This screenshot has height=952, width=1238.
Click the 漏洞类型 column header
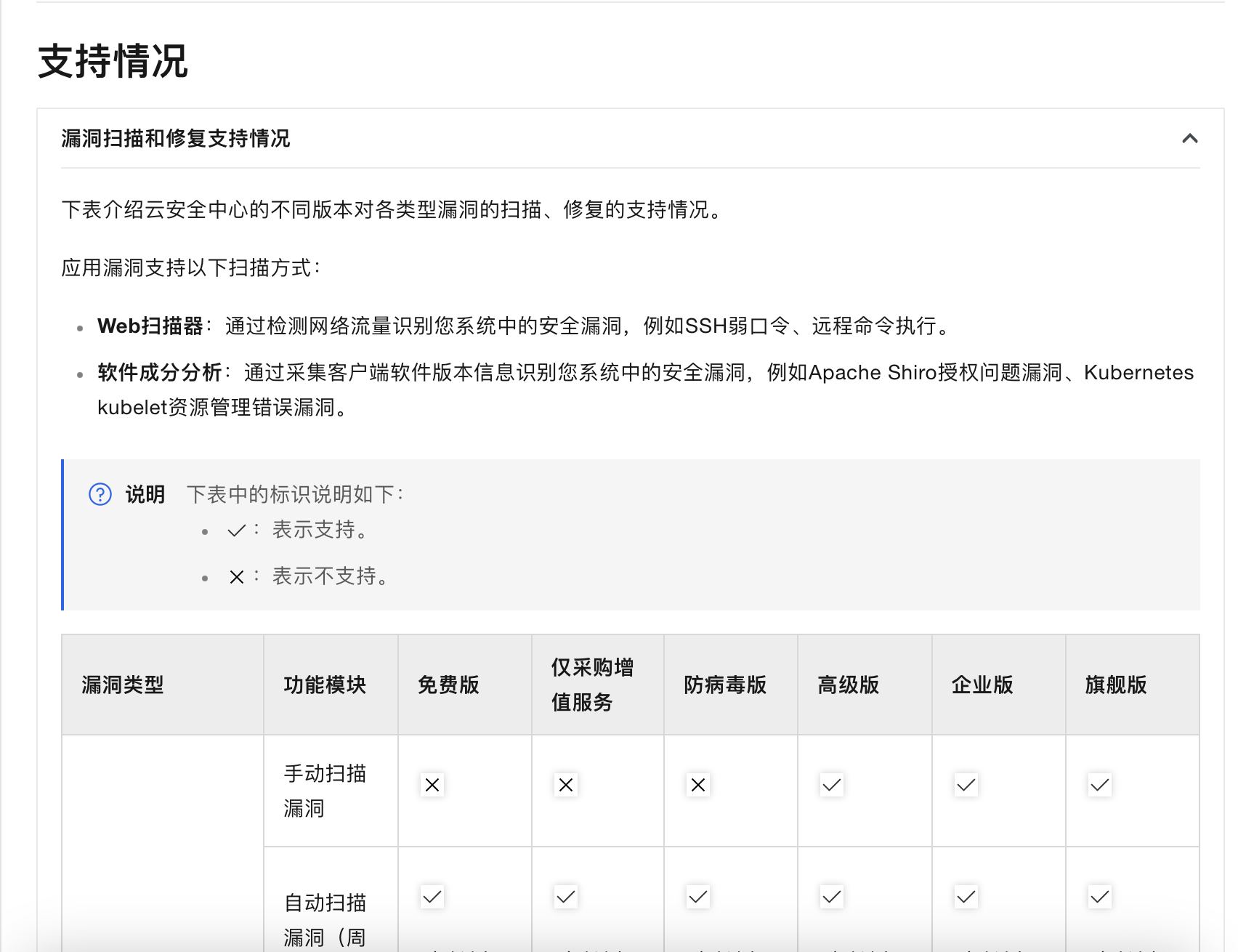coord(163,685)
